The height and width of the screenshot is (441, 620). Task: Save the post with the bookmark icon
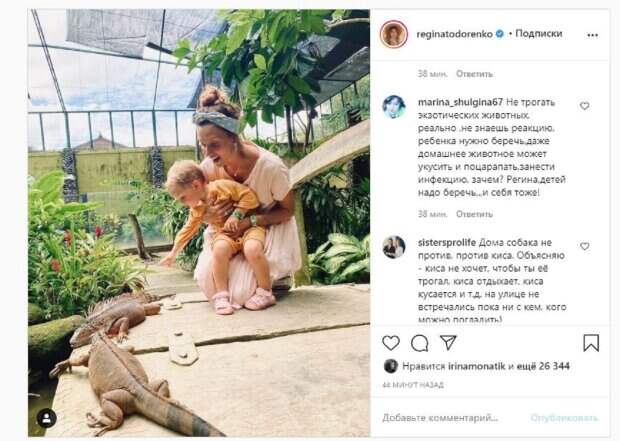pos(591,343)
